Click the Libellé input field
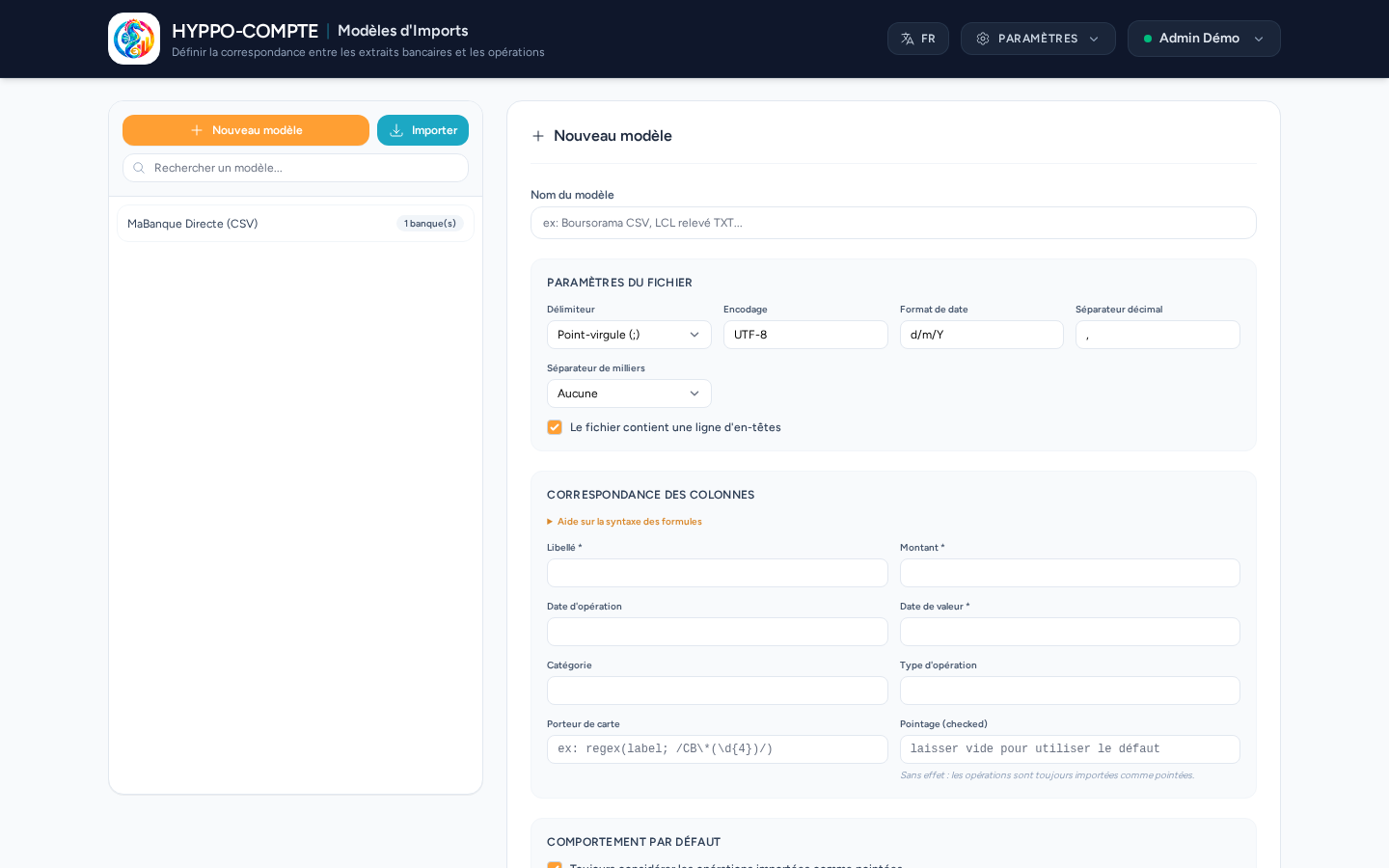This screenshot has height=868, width=1389. [718, 573]
